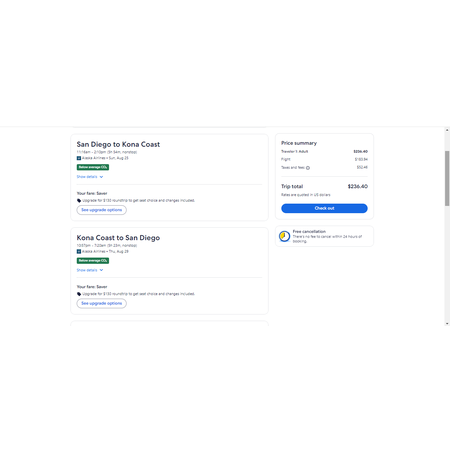450x450 pixels.
Task: Click the free cancellation clock icon
Action: [284, 236]
